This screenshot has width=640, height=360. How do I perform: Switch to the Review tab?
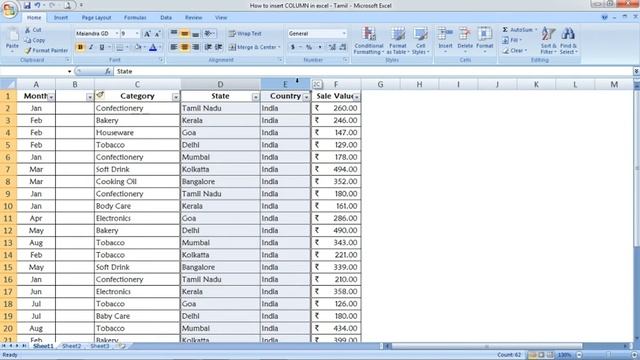tap(193, 18)
